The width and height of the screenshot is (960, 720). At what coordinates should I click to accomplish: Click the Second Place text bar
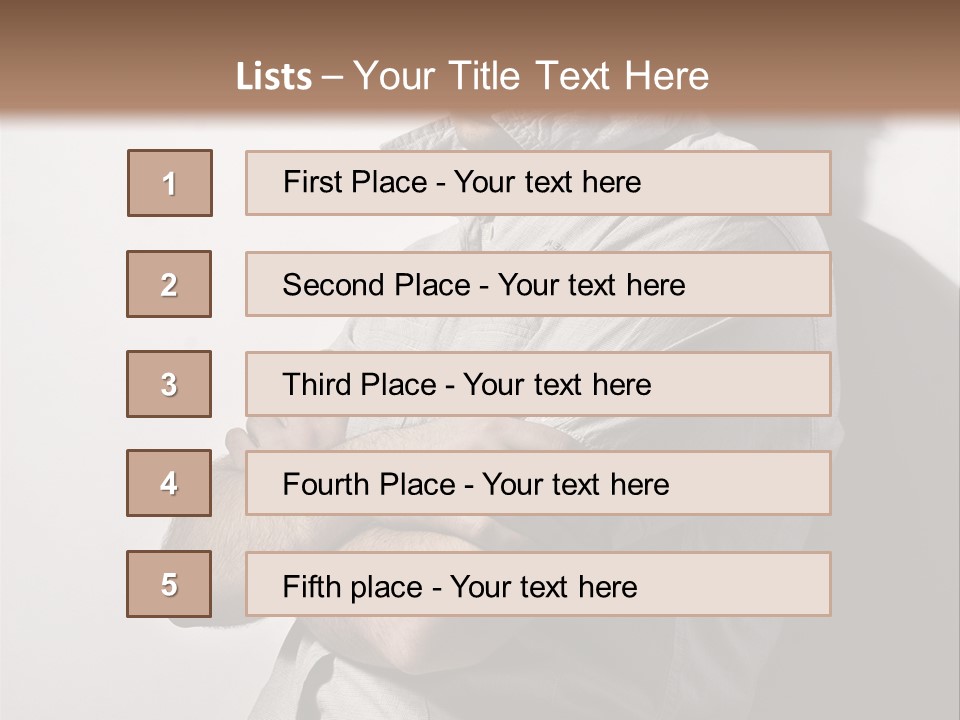click(538, 284)
